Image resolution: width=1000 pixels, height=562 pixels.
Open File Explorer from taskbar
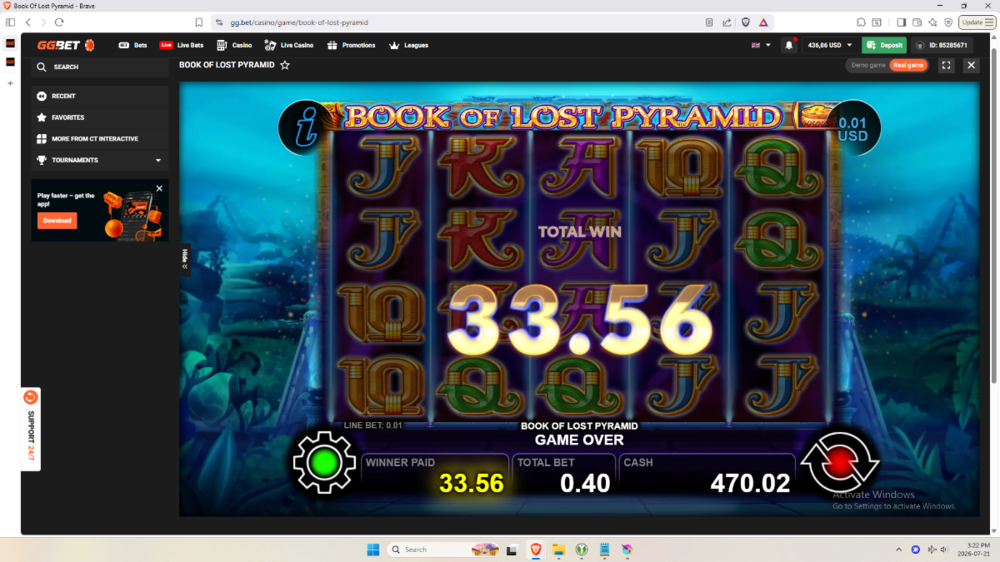[x=559, y=550]
